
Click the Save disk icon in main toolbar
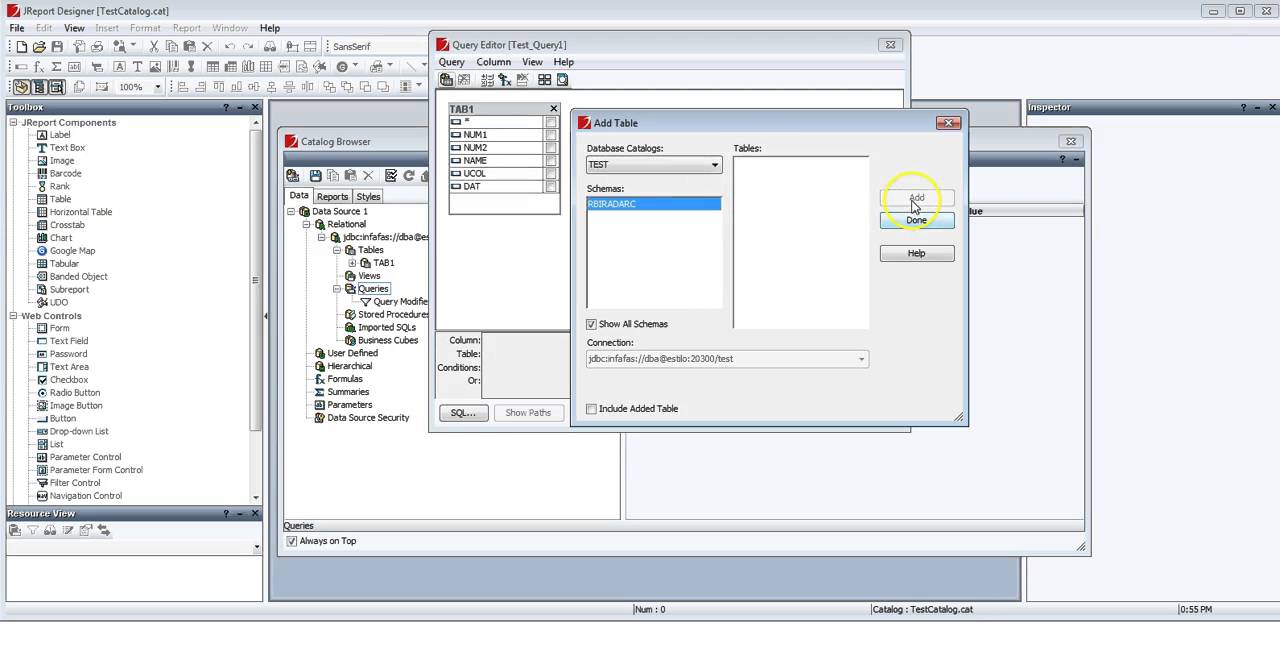coord(57,47)
